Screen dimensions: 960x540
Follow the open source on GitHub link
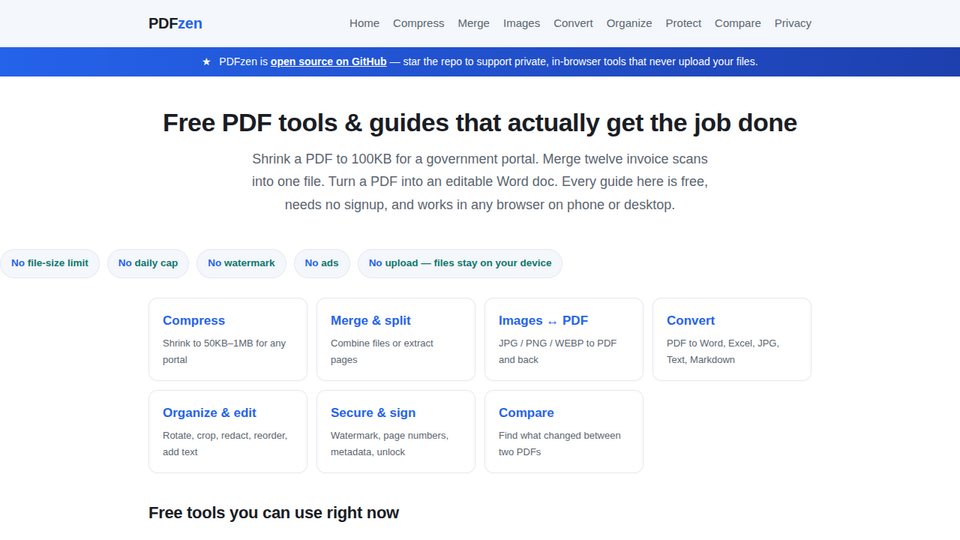[329, 62]
